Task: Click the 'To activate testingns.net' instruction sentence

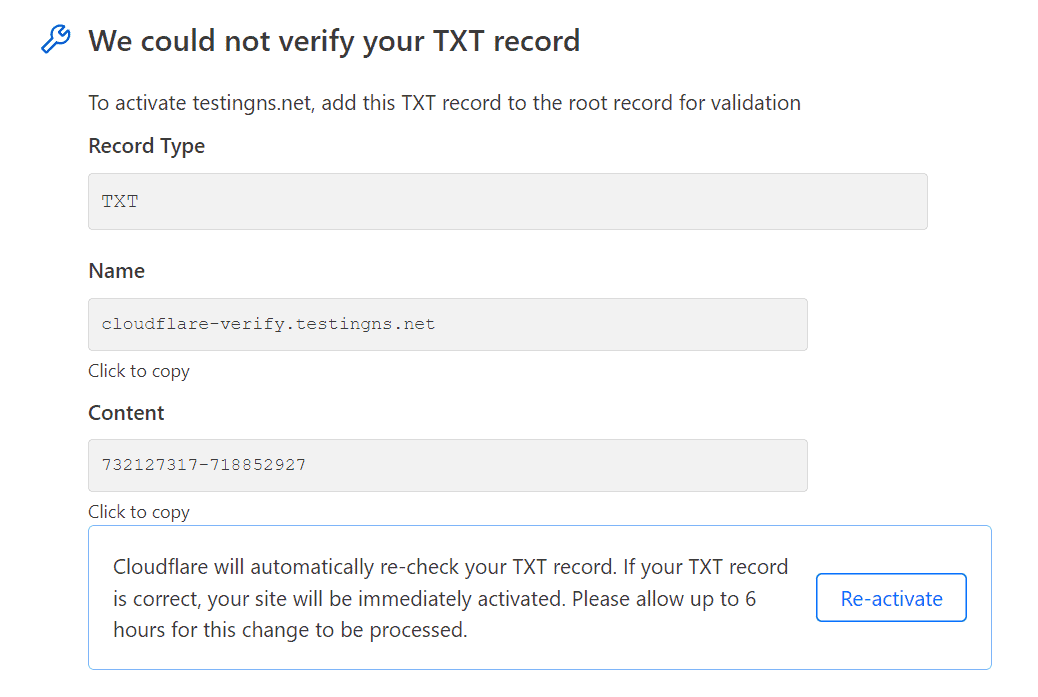Action: click(x=444, y=103)
